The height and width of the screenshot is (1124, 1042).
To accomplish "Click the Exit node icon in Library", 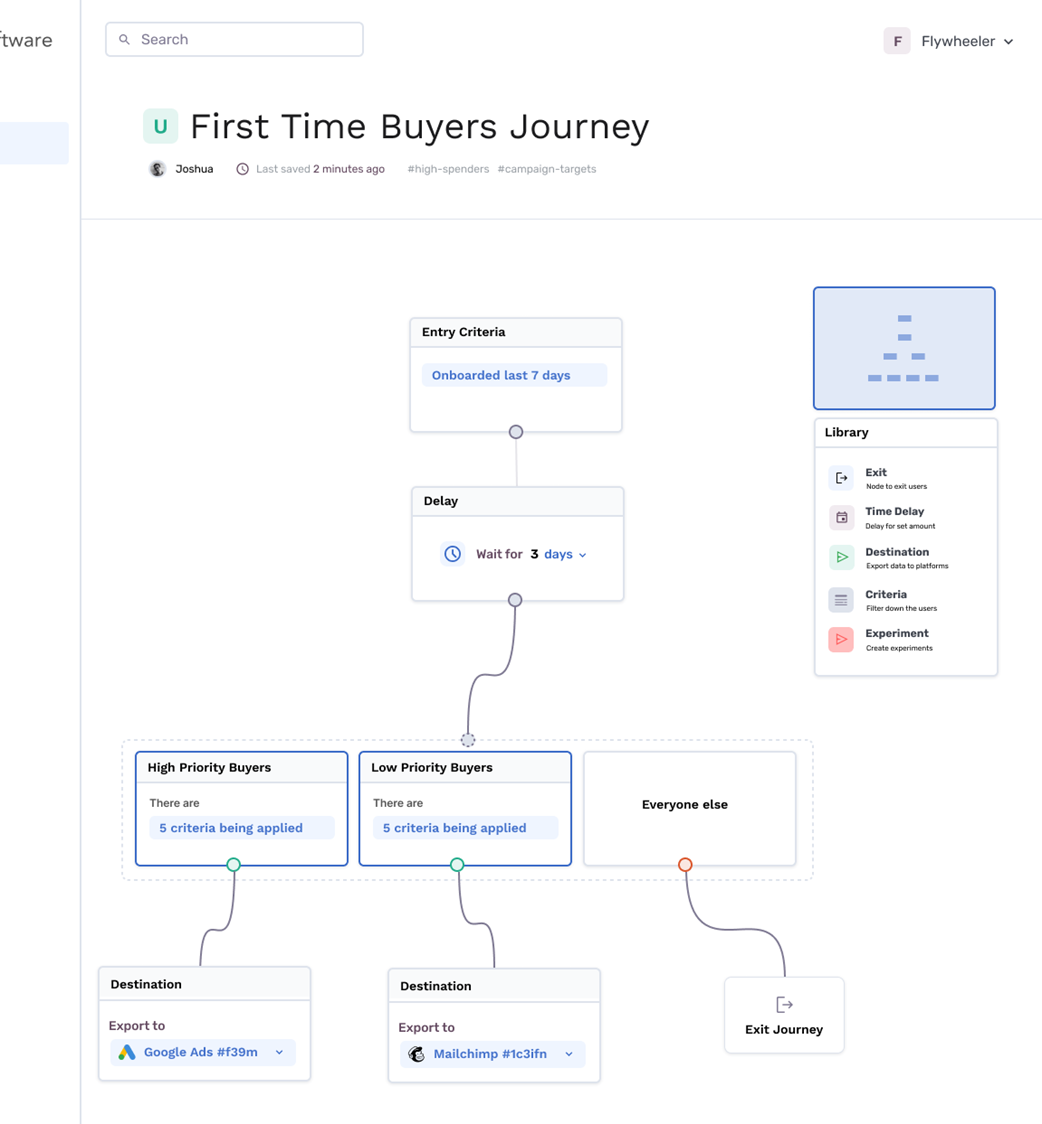I will coord(841,478).
